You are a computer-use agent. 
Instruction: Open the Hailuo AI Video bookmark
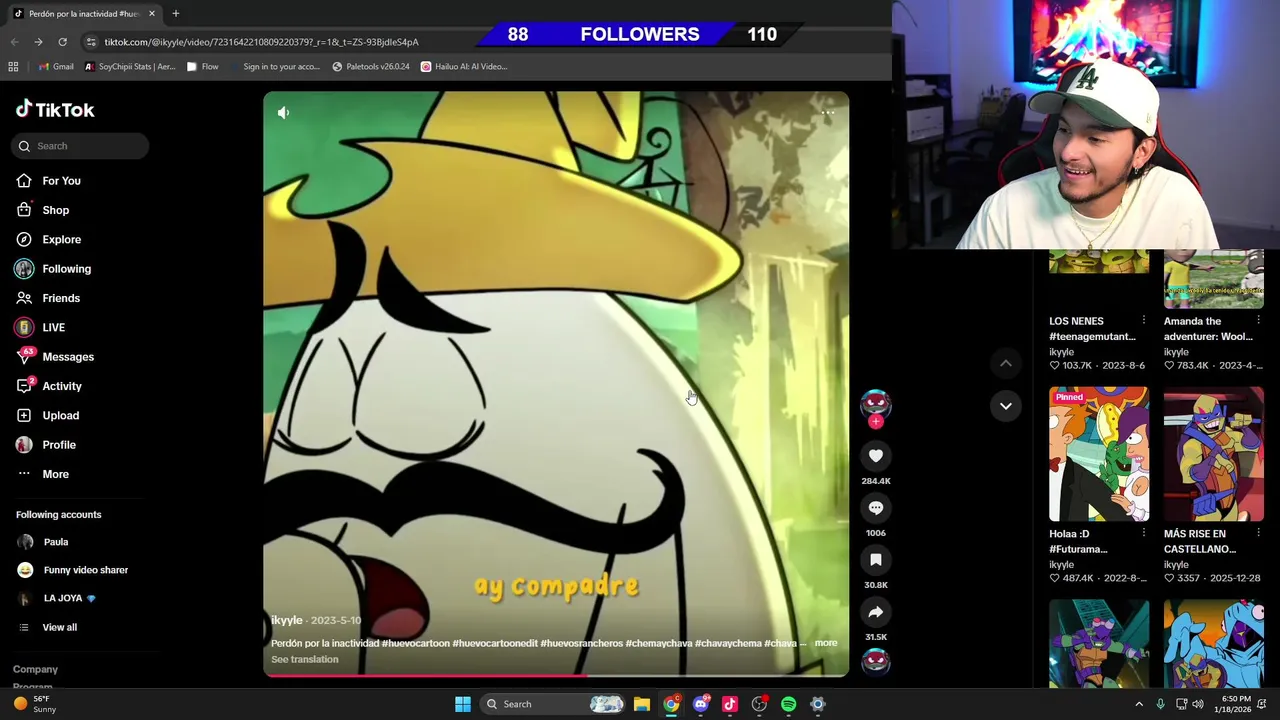click(x=464, y=67)
